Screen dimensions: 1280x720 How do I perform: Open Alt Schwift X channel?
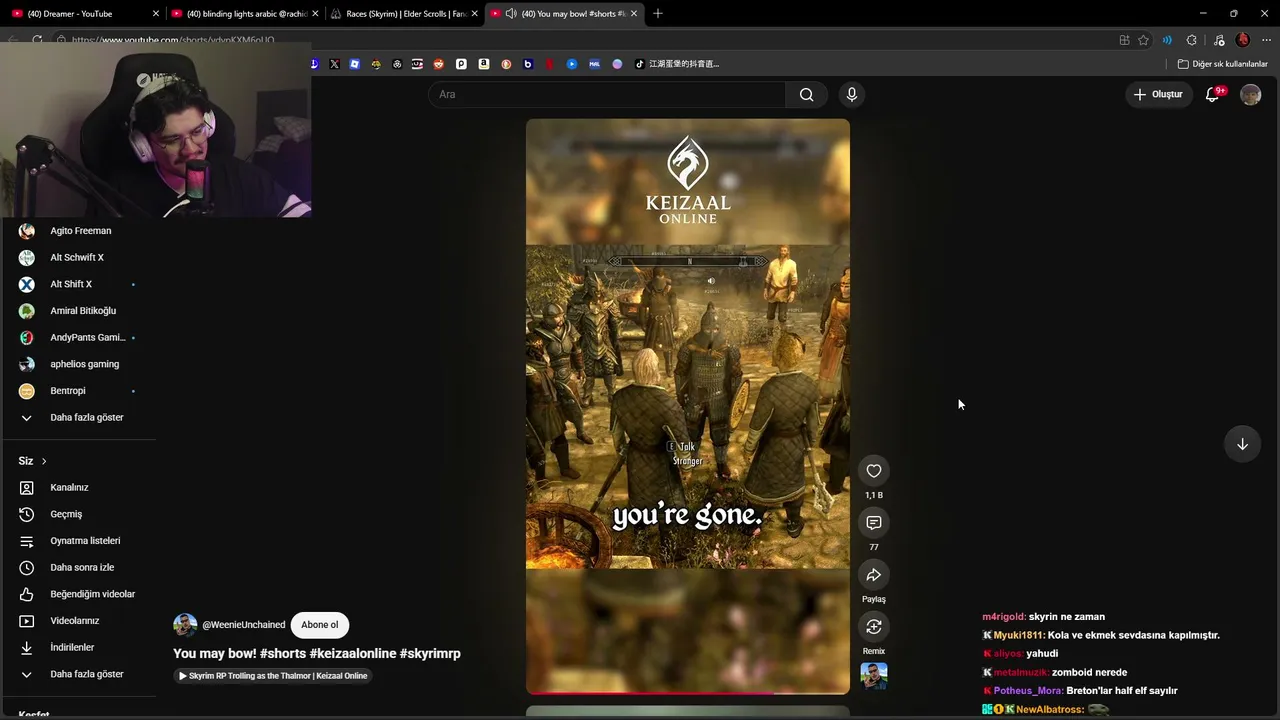tap(78, 258)
